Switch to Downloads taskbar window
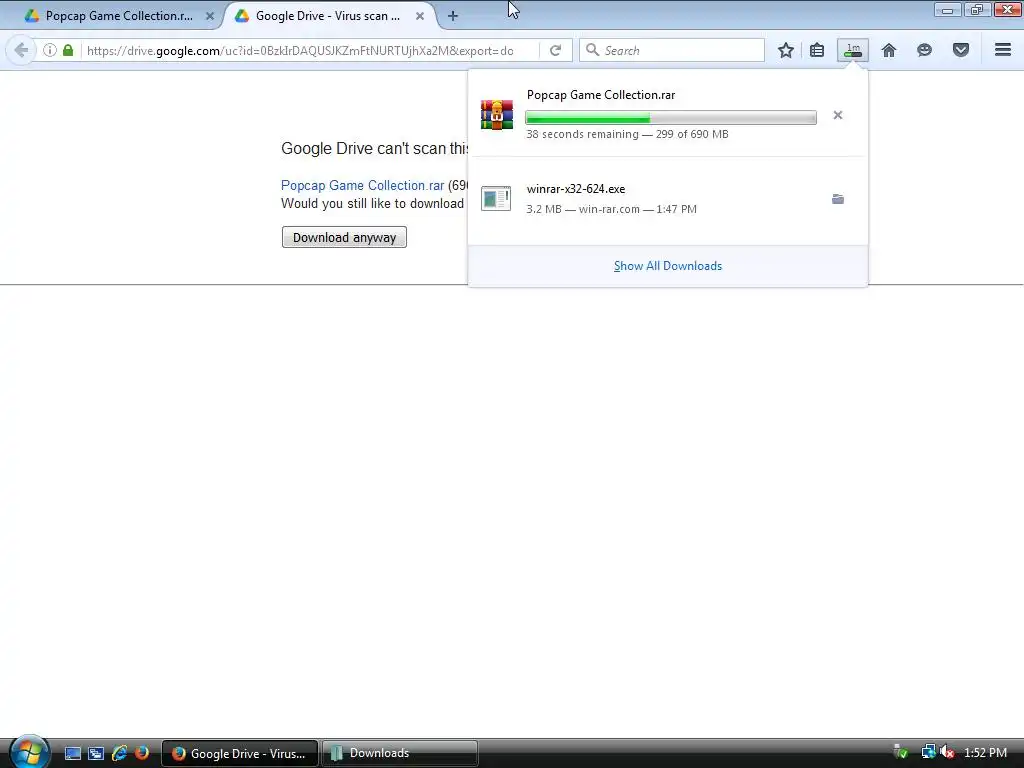This screenshot has width=1024, height=768. pos(400,753)
